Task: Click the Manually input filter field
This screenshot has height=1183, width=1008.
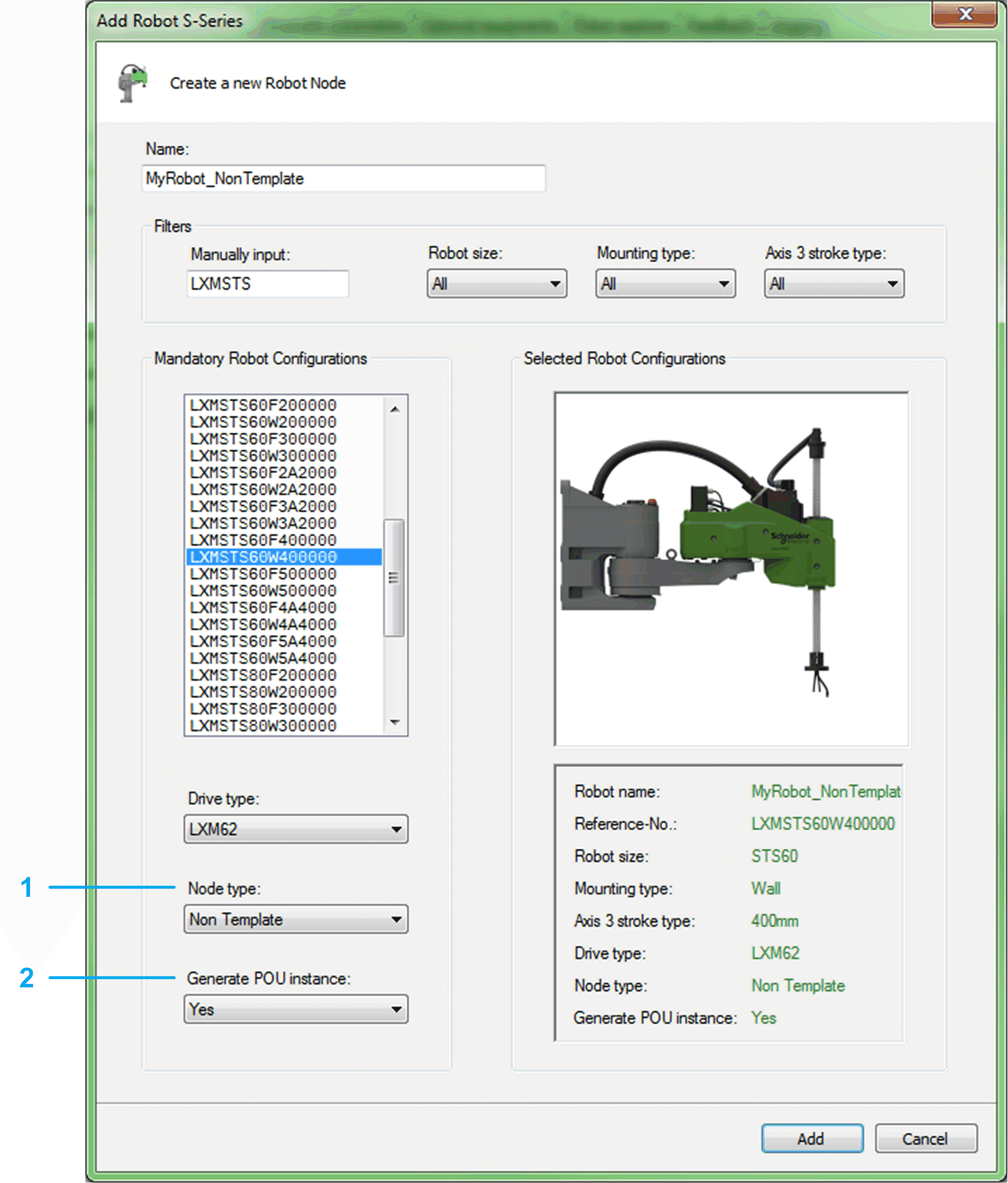Action: (x=268, y=284)
